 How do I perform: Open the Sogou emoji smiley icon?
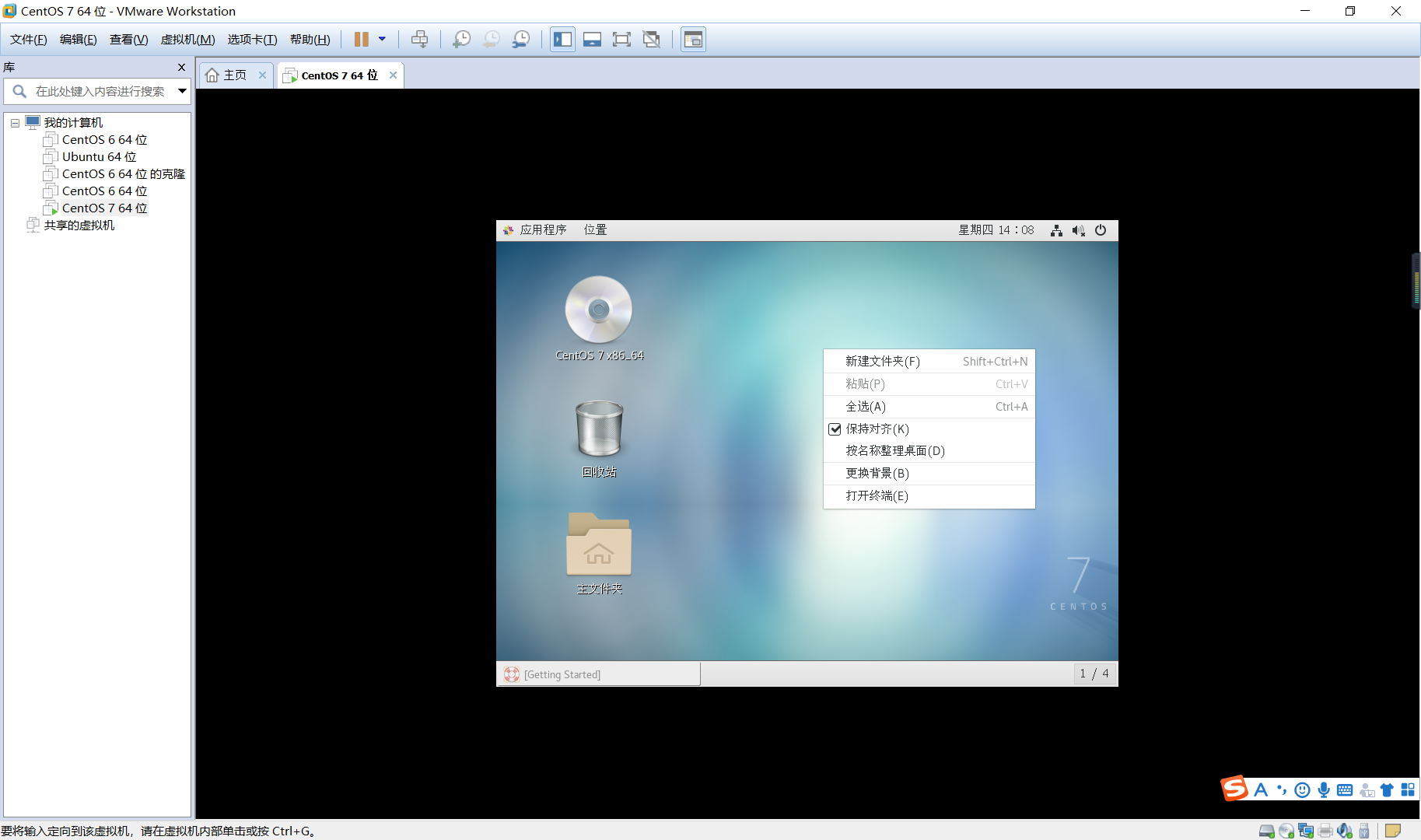1303,790
